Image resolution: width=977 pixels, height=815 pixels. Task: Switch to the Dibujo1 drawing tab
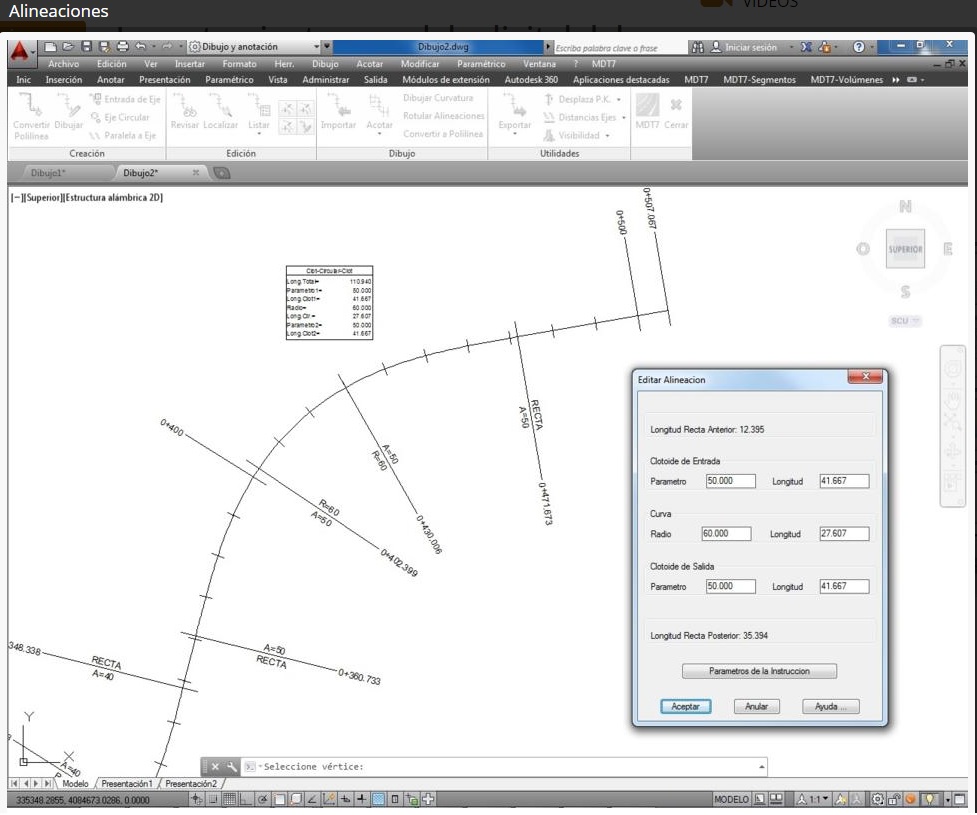[x=48, y=173]
